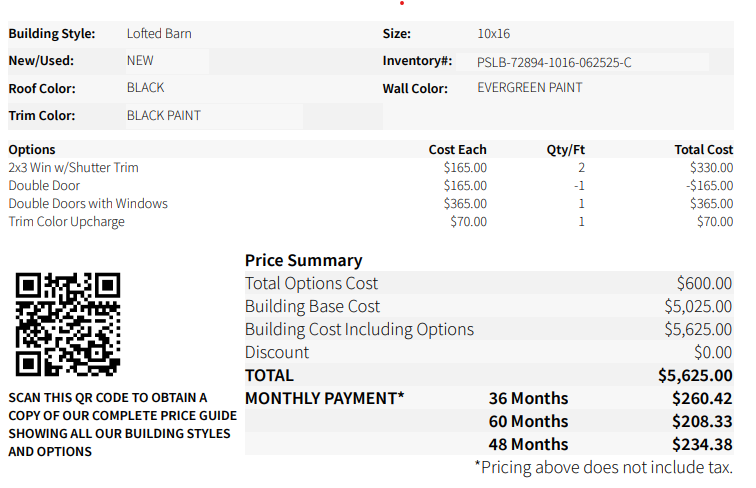
Task: Click the 2x3 Win w/Shutter Trim option
Action: [x=74, y=168]
